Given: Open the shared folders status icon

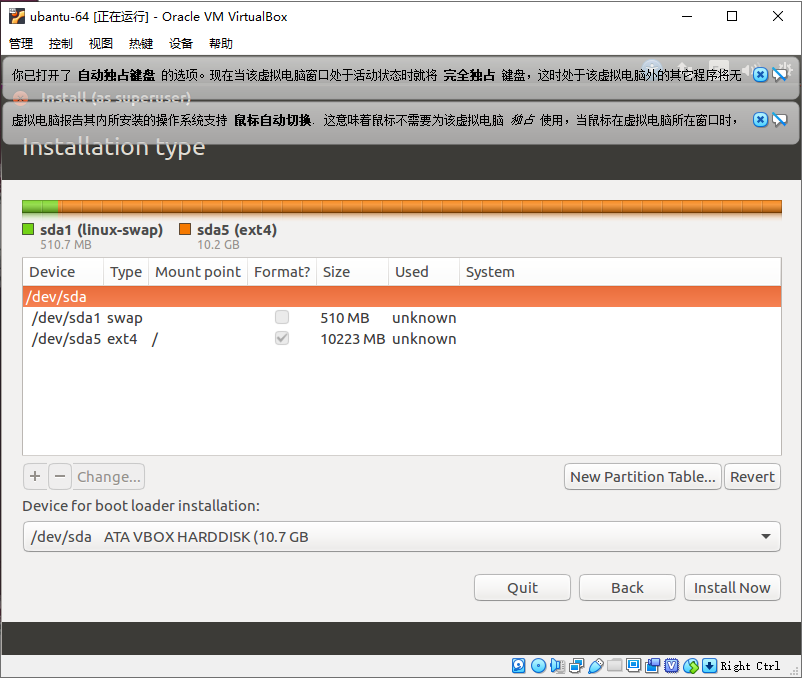Looking at the screenshot, I should (x=613, y=666).
